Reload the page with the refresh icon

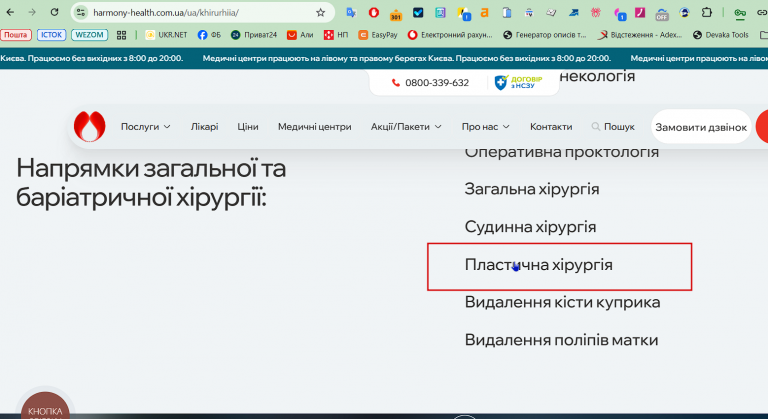(x=54, y=12)
